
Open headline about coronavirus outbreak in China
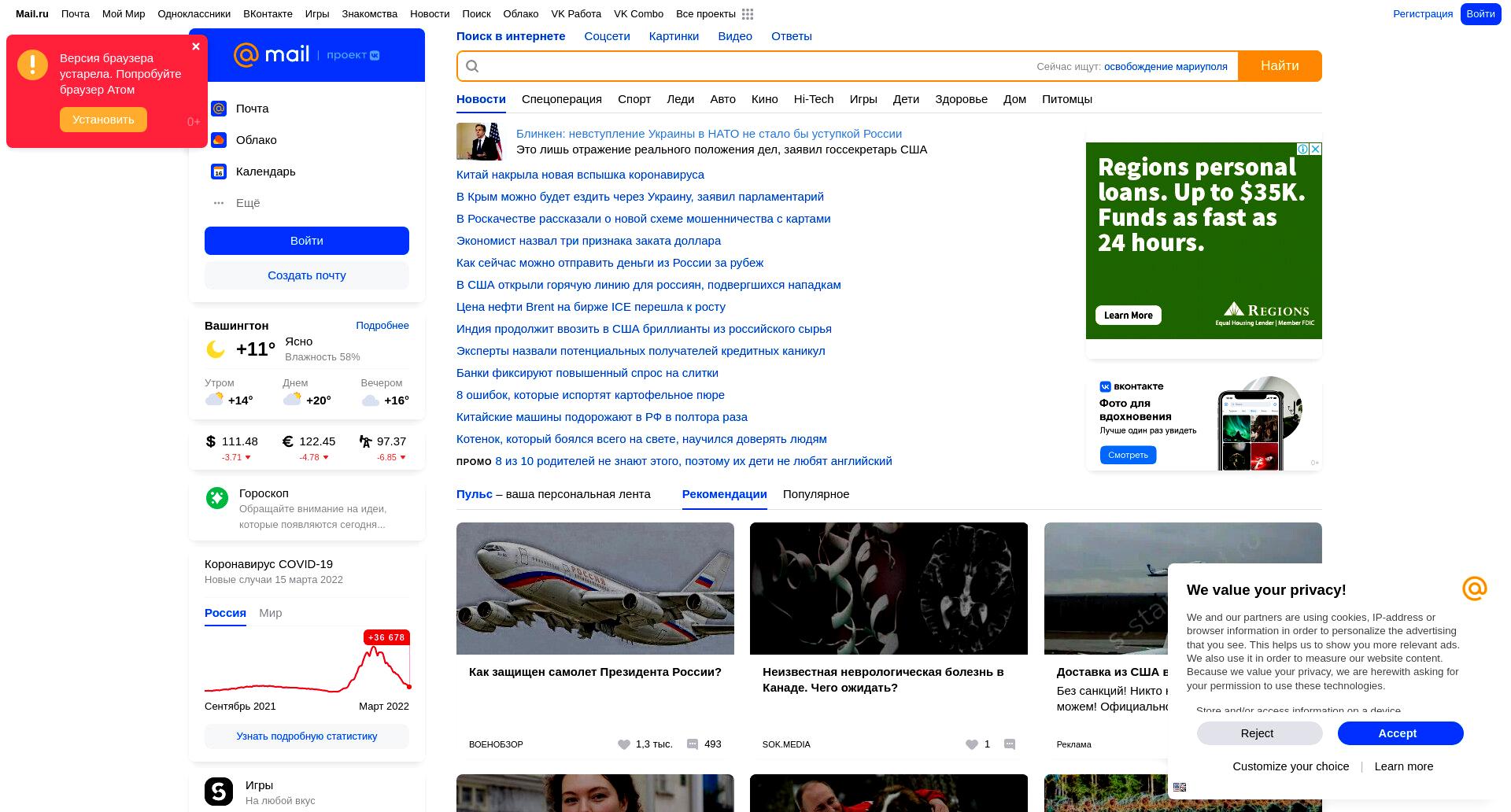coord(580,175)
